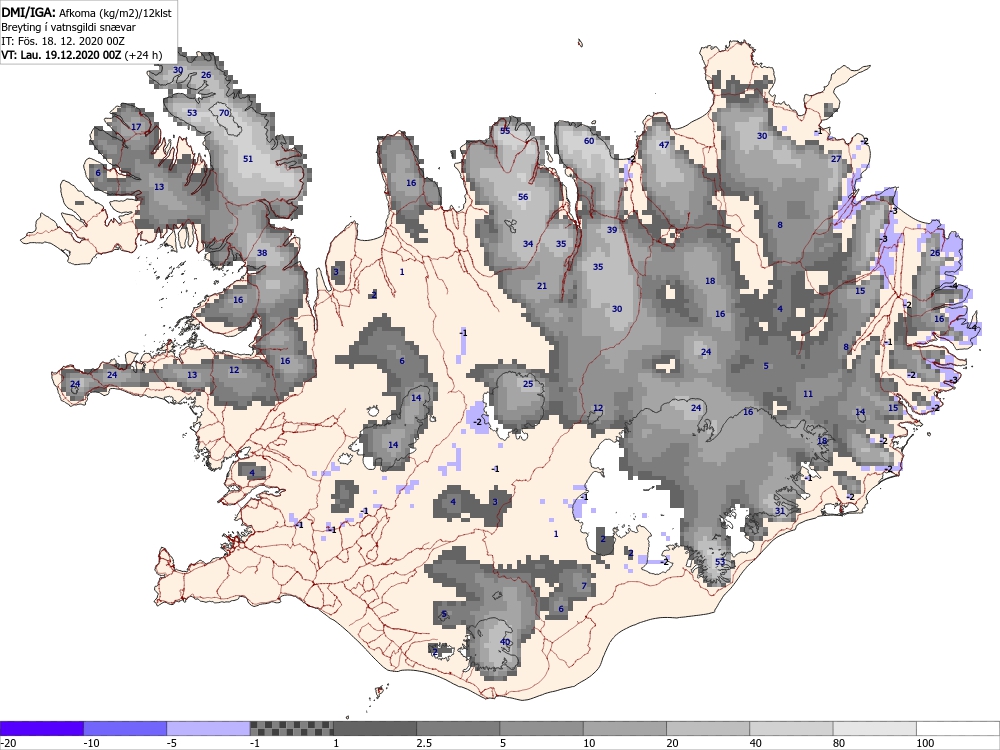This screenshot has width=1000, height=750.
Task: Click the value 70 on the Westfjords glacier
Action: (x=224, y=113)
